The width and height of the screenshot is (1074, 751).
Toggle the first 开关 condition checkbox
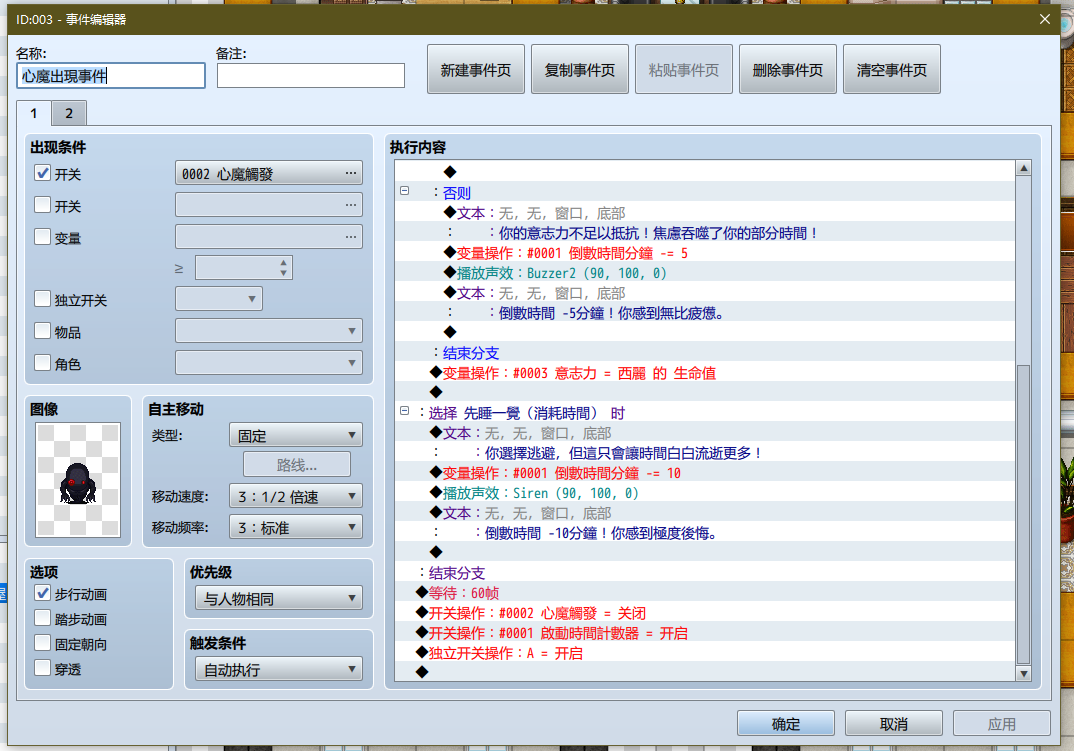pos(42,173)
